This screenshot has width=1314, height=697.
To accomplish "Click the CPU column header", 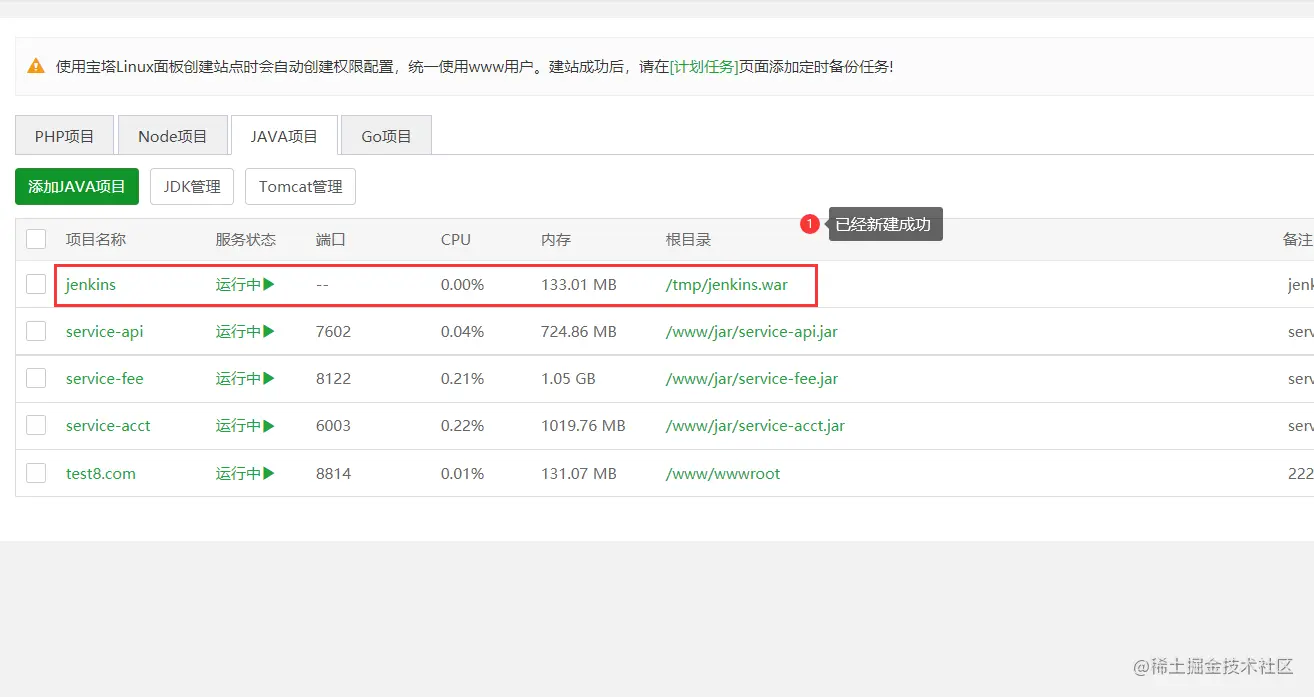I will pos(456,239).
